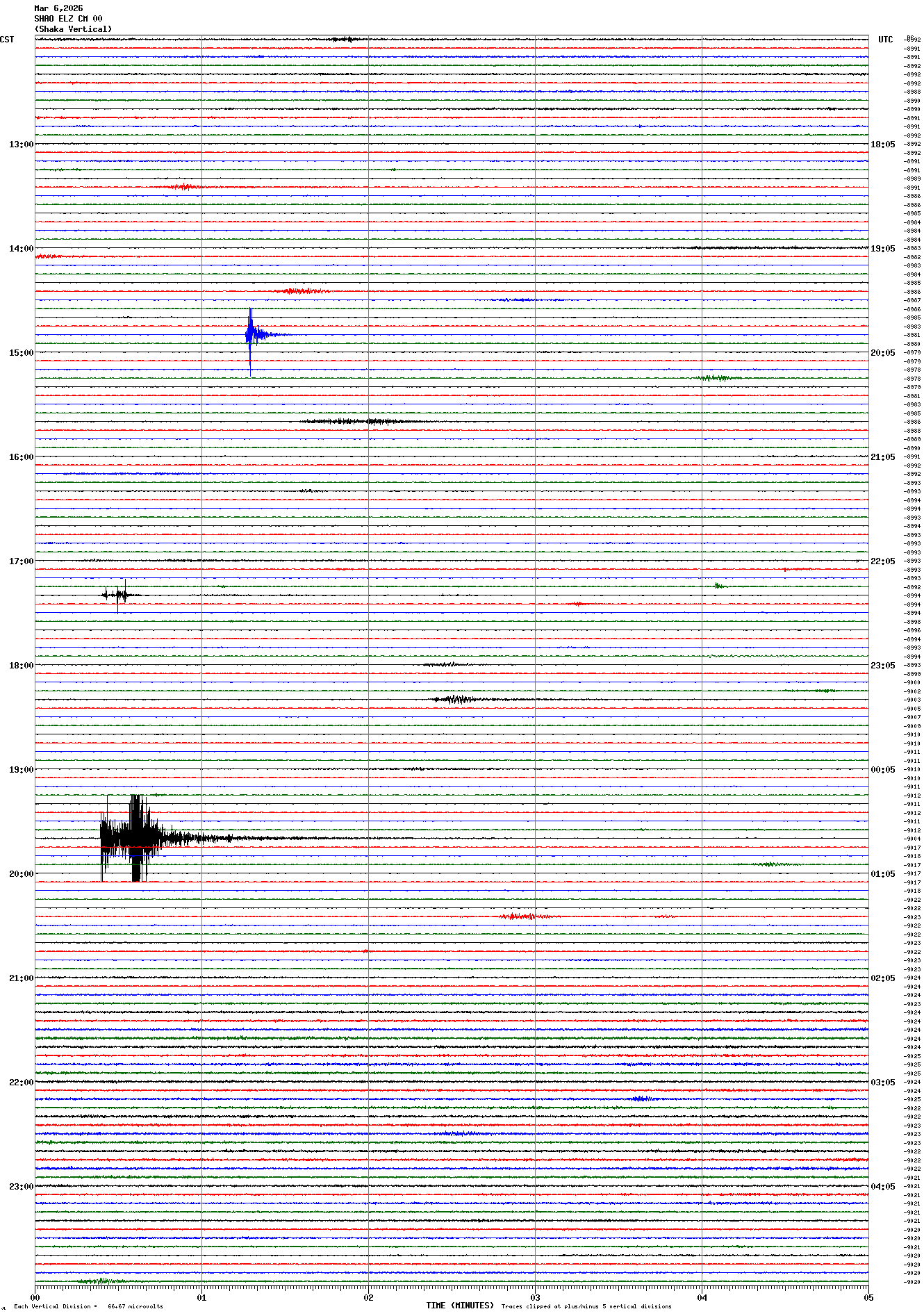Select the 18:05 UTC time label
This screenshot has width=924, height=1316.
(x=882, y=145)
